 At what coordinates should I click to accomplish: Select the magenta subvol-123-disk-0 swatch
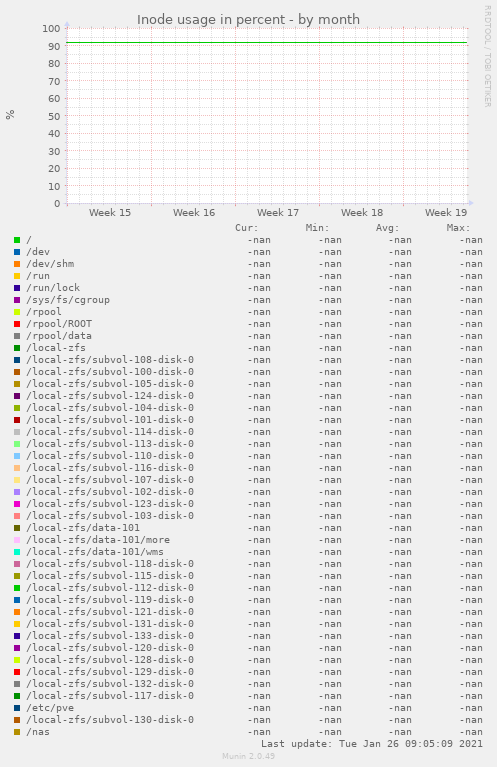[17, 504]
